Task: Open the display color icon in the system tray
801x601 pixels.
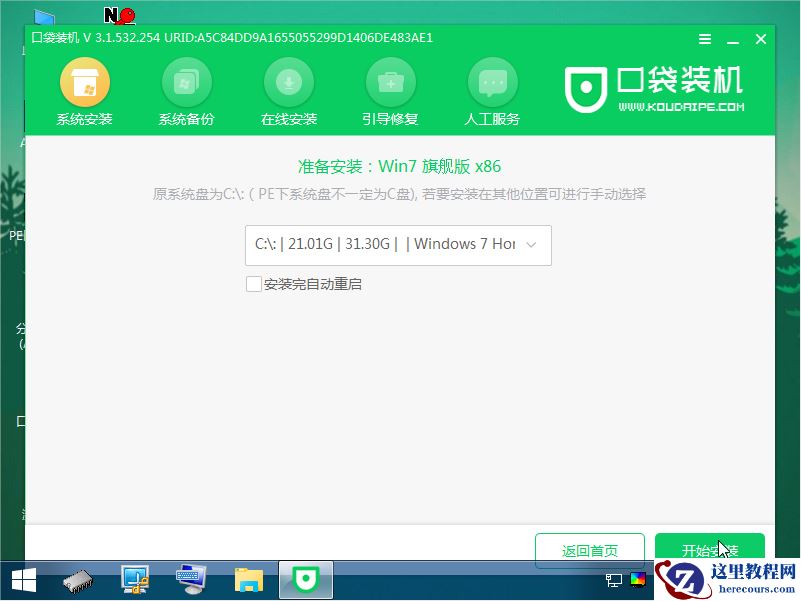Action: [x=637, y=580]
